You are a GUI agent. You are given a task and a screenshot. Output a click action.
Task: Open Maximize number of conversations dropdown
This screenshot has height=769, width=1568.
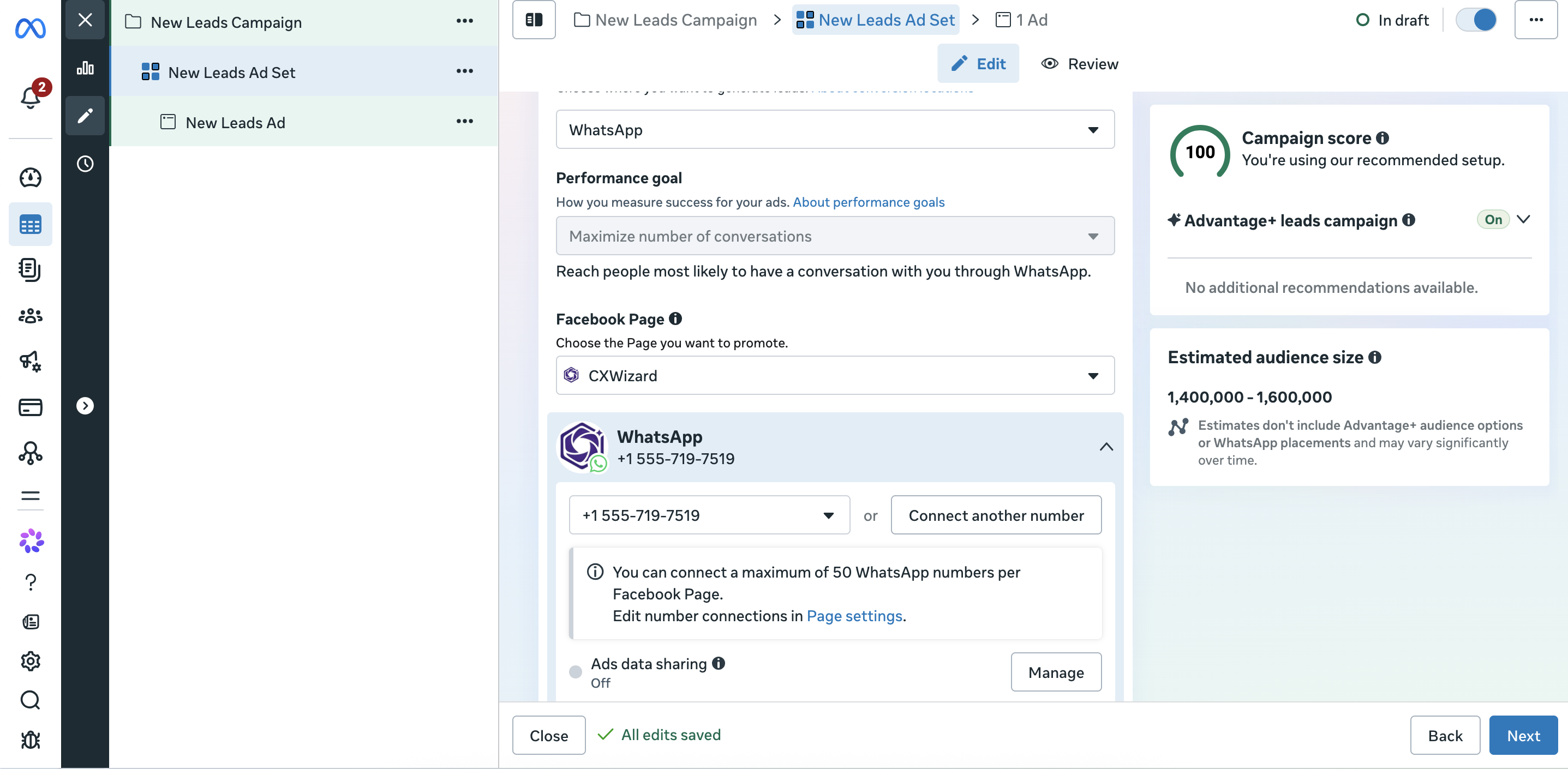tap(835, 236)
